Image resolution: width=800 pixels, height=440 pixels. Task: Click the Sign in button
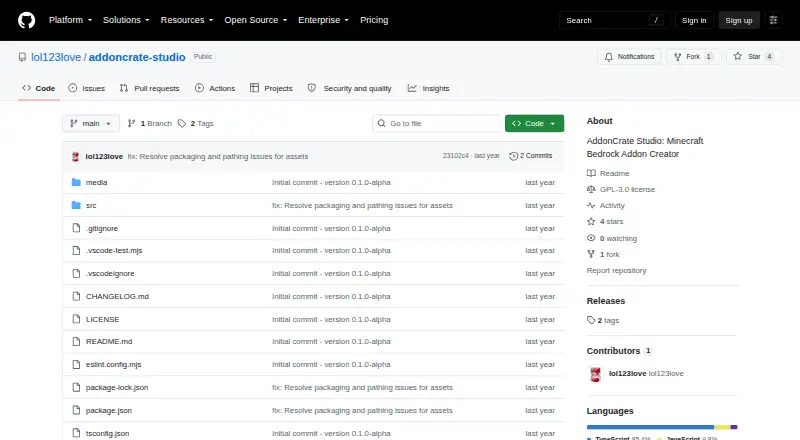tap(694, 20)
